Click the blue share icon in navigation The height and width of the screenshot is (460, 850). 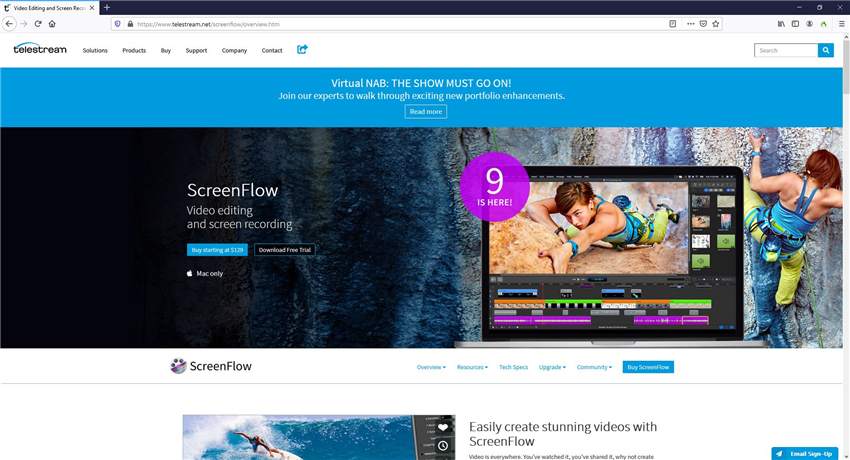[302, 49]
